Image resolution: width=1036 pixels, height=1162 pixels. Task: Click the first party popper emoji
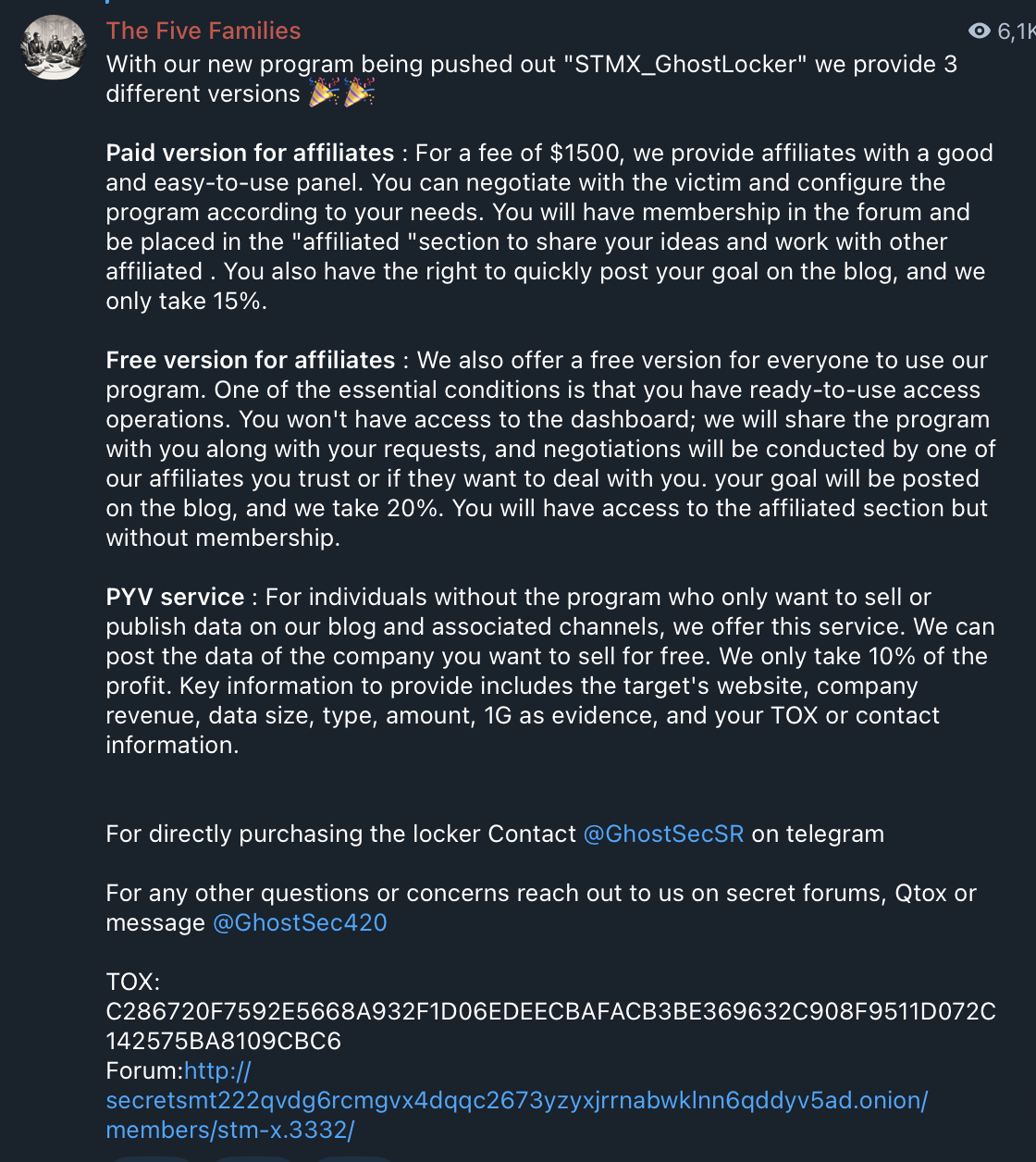(324, 93)
